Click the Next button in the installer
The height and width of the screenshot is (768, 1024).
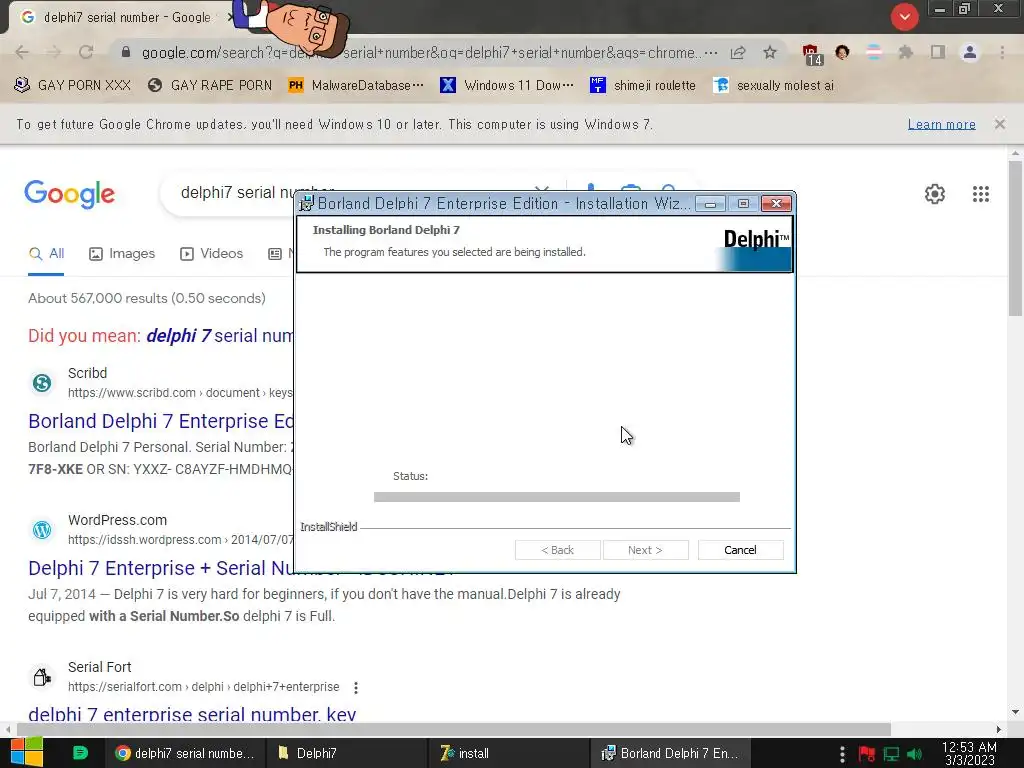point(645,550)
